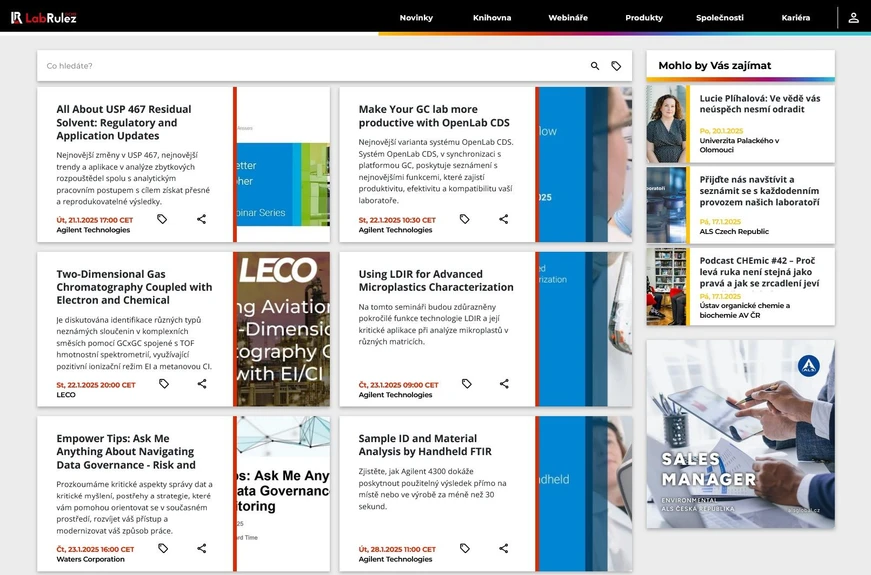Open the Sales Manager ALS advertisement
871x575 pixels.
[x=740, y=434]
